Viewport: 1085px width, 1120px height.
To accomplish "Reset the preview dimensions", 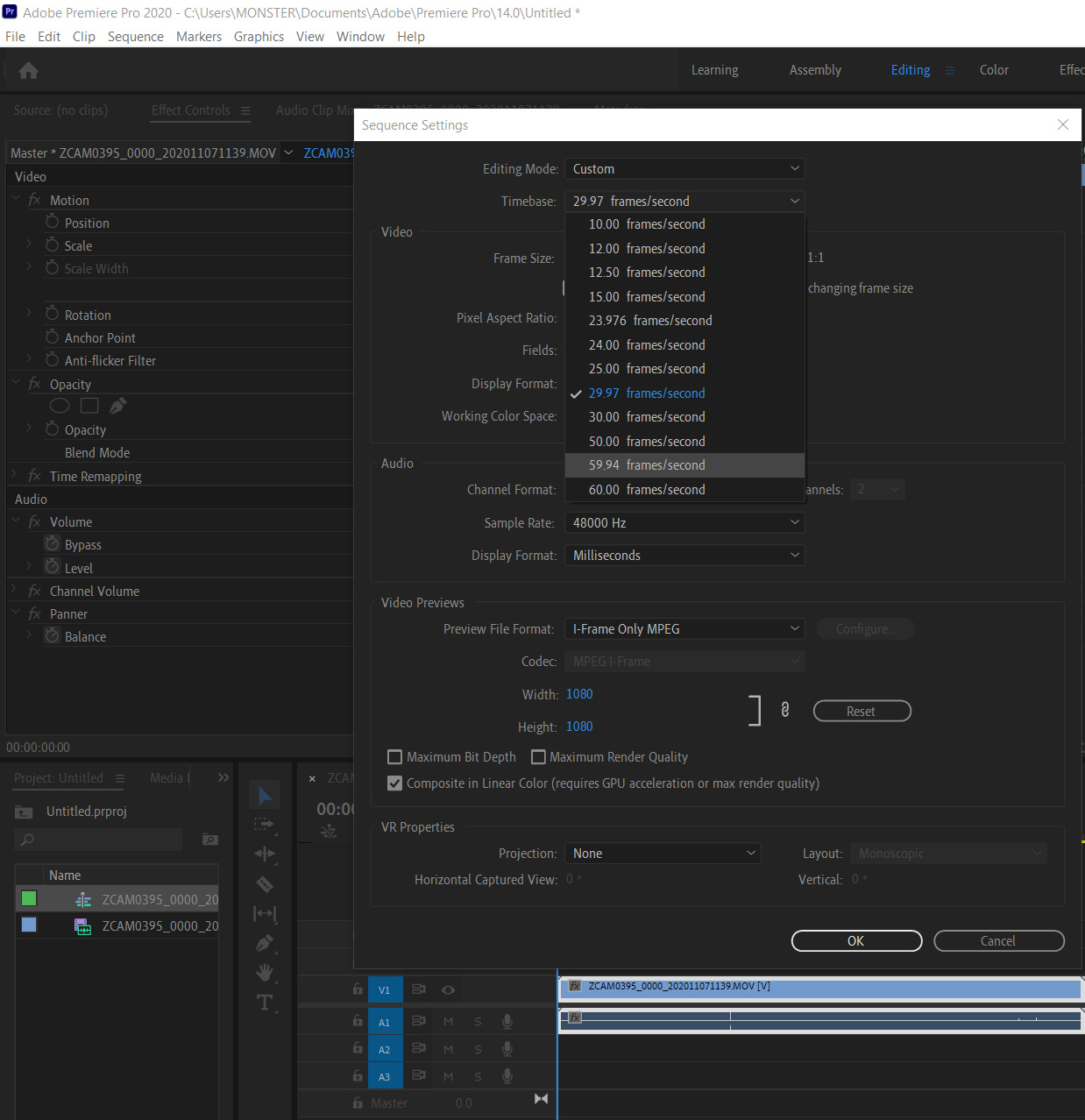I will coord(862,711).
